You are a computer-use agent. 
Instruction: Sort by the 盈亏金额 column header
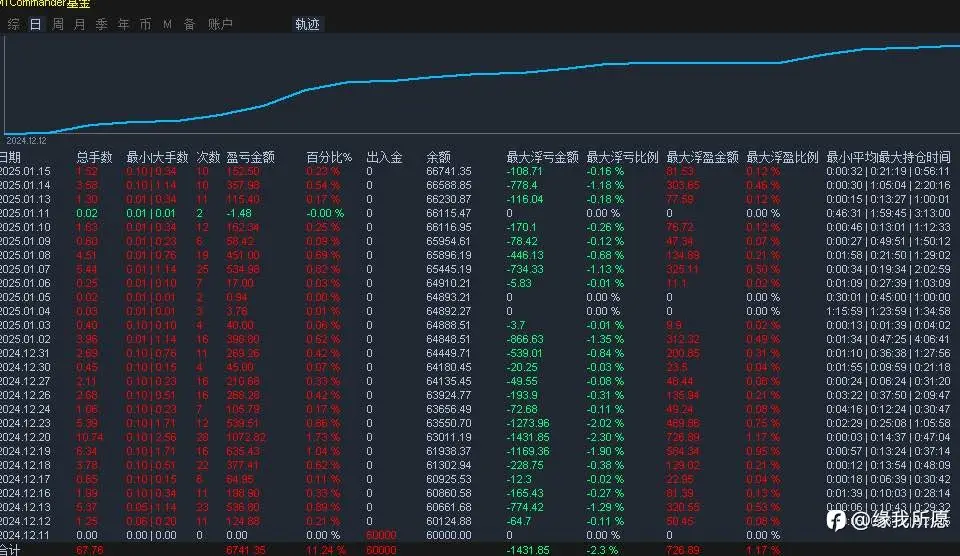250,157
